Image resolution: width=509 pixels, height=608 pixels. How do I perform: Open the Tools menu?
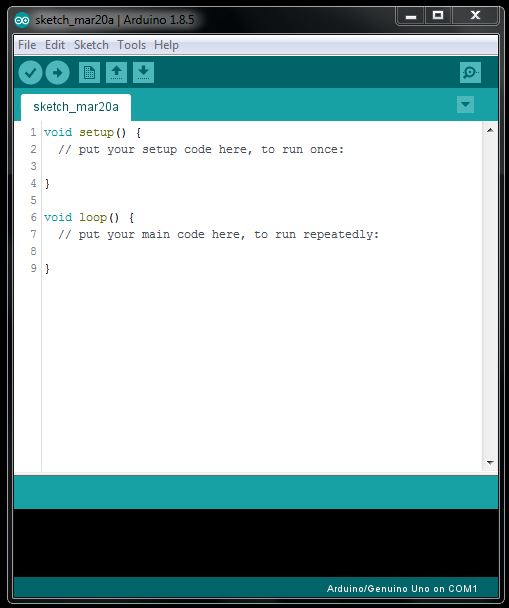[x=131, y=45]
